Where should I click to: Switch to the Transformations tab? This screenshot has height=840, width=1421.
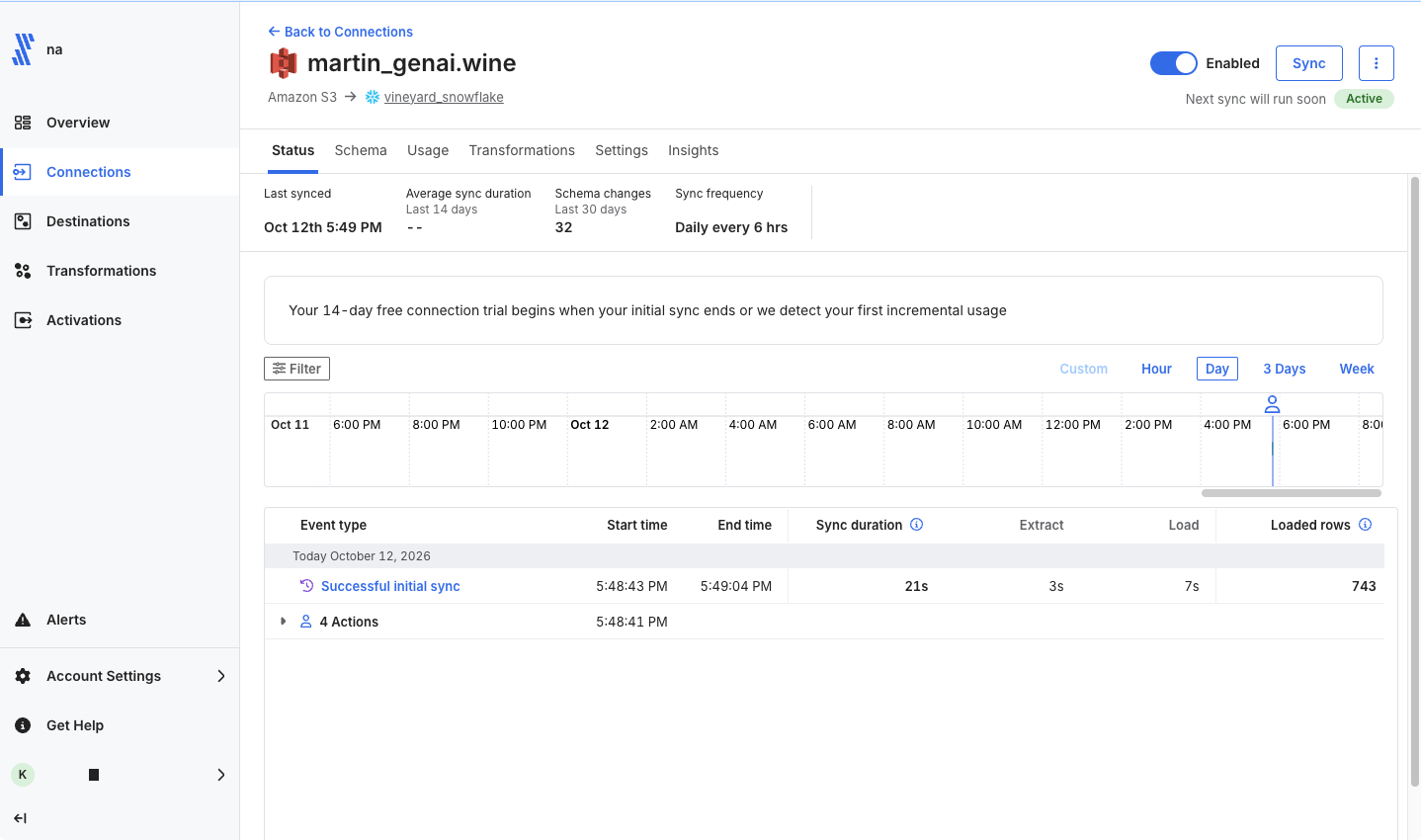pyautogui.click(x=522, y=150)
